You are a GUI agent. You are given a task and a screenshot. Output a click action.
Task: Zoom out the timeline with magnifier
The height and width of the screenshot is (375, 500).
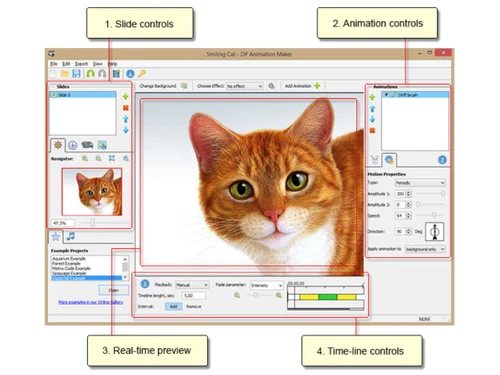click(x=237, y=295)
